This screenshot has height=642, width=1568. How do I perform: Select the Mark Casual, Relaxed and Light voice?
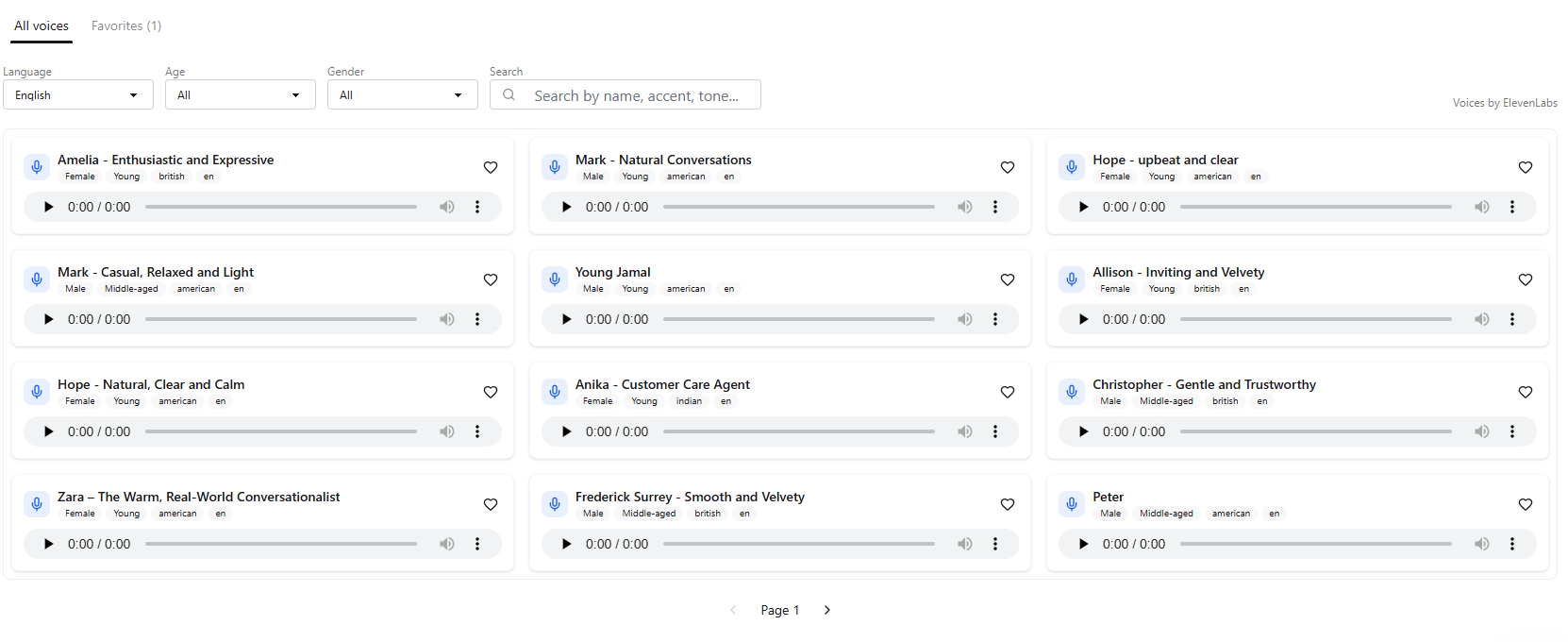click(x=156, y=272)
